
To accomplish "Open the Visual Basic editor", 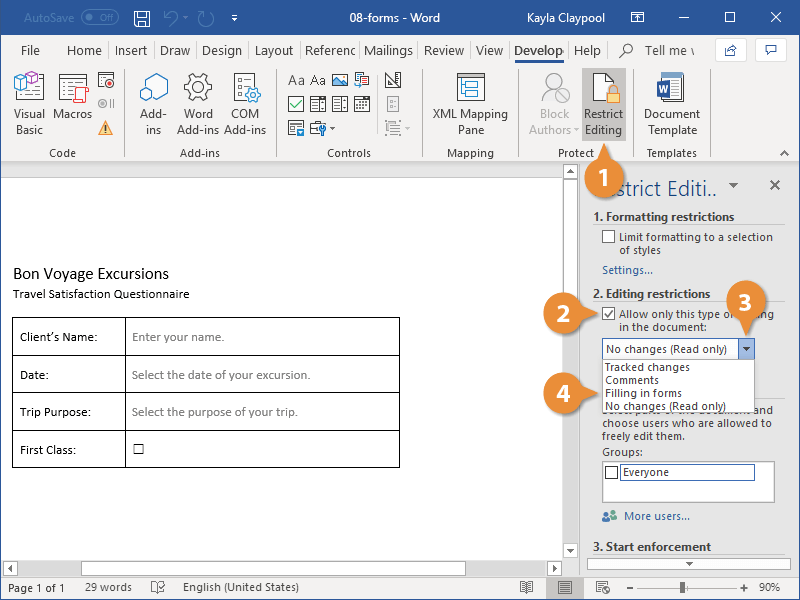I will pos(29,104).
